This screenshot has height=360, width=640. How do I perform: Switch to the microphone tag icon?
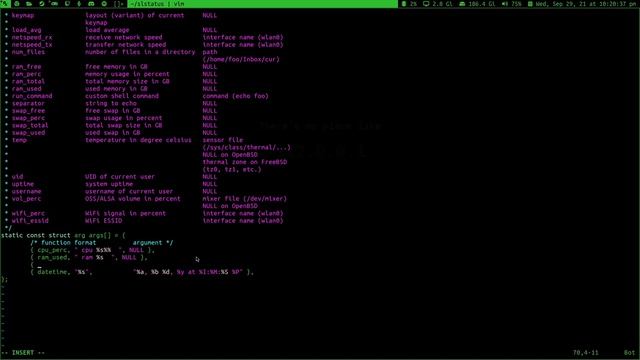click(x=79, y=4)
